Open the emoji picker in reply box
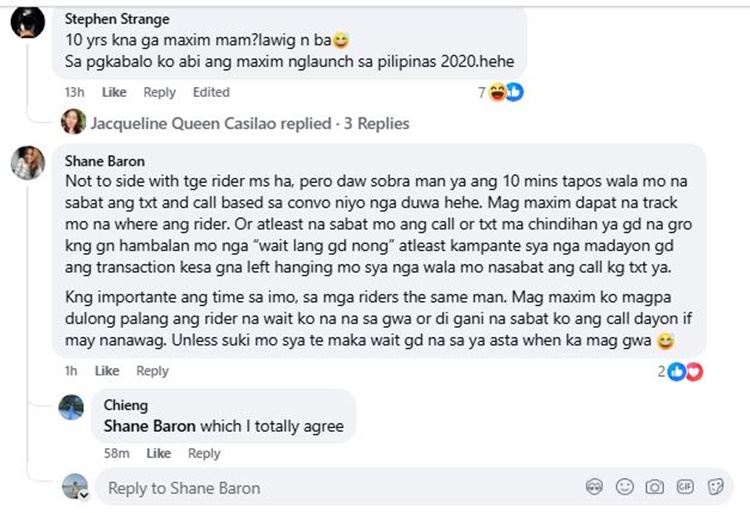The width and height of the screenshot is (750, 513). (x=625, y=487)
